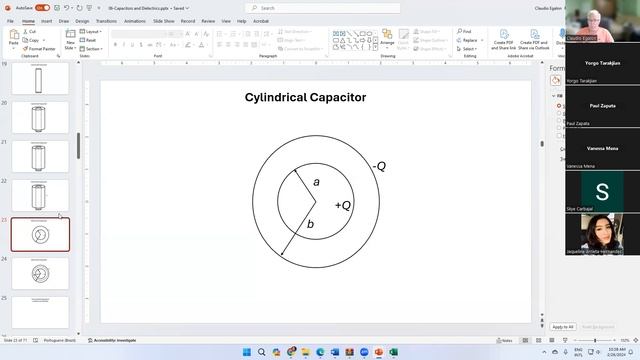640x360 pixels.
Task: Click Replace in Editing group
Action: (x=467, y=40)
